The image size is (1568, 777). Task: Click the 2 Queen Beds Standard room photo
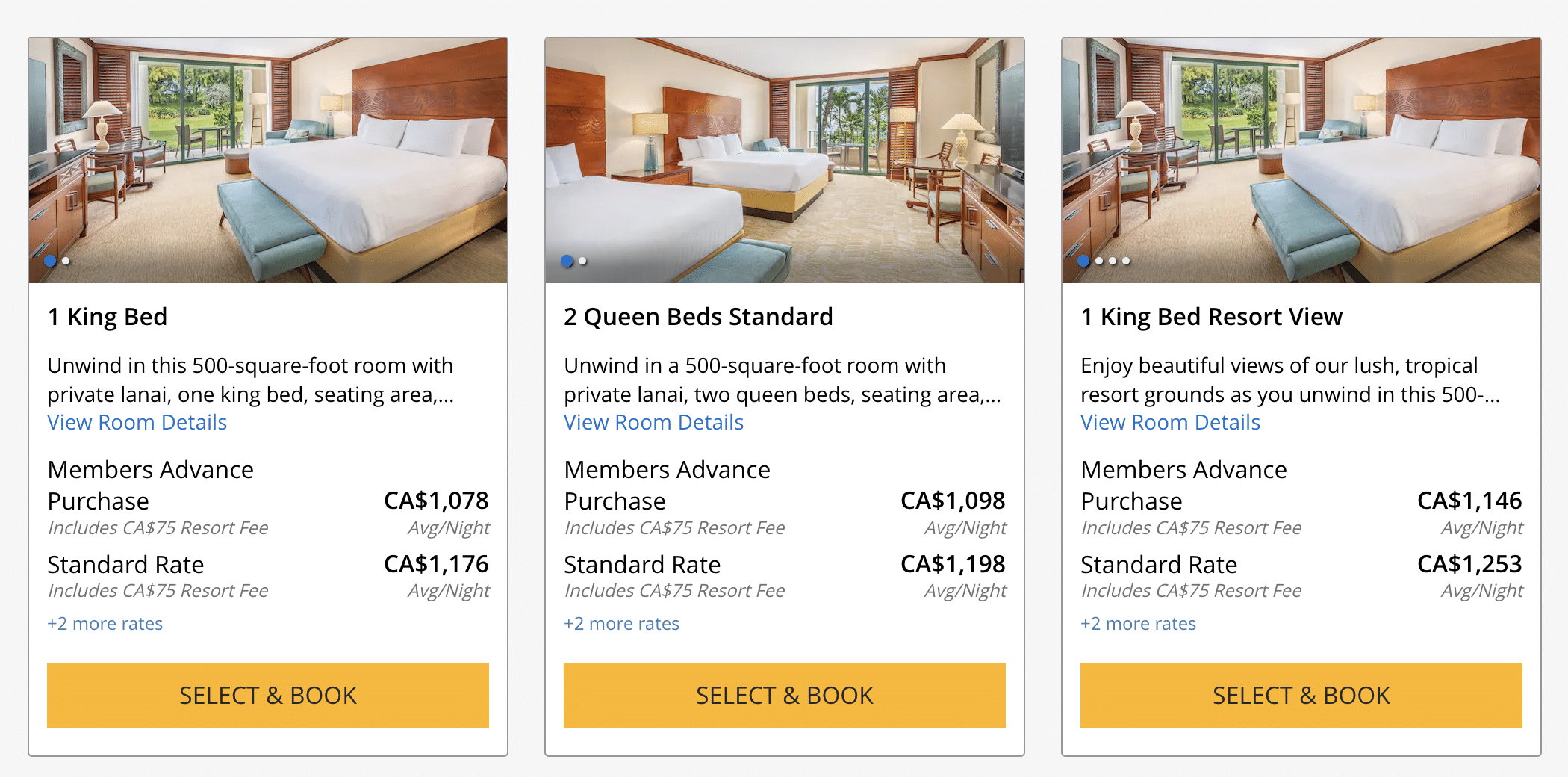tap(785, 149)
